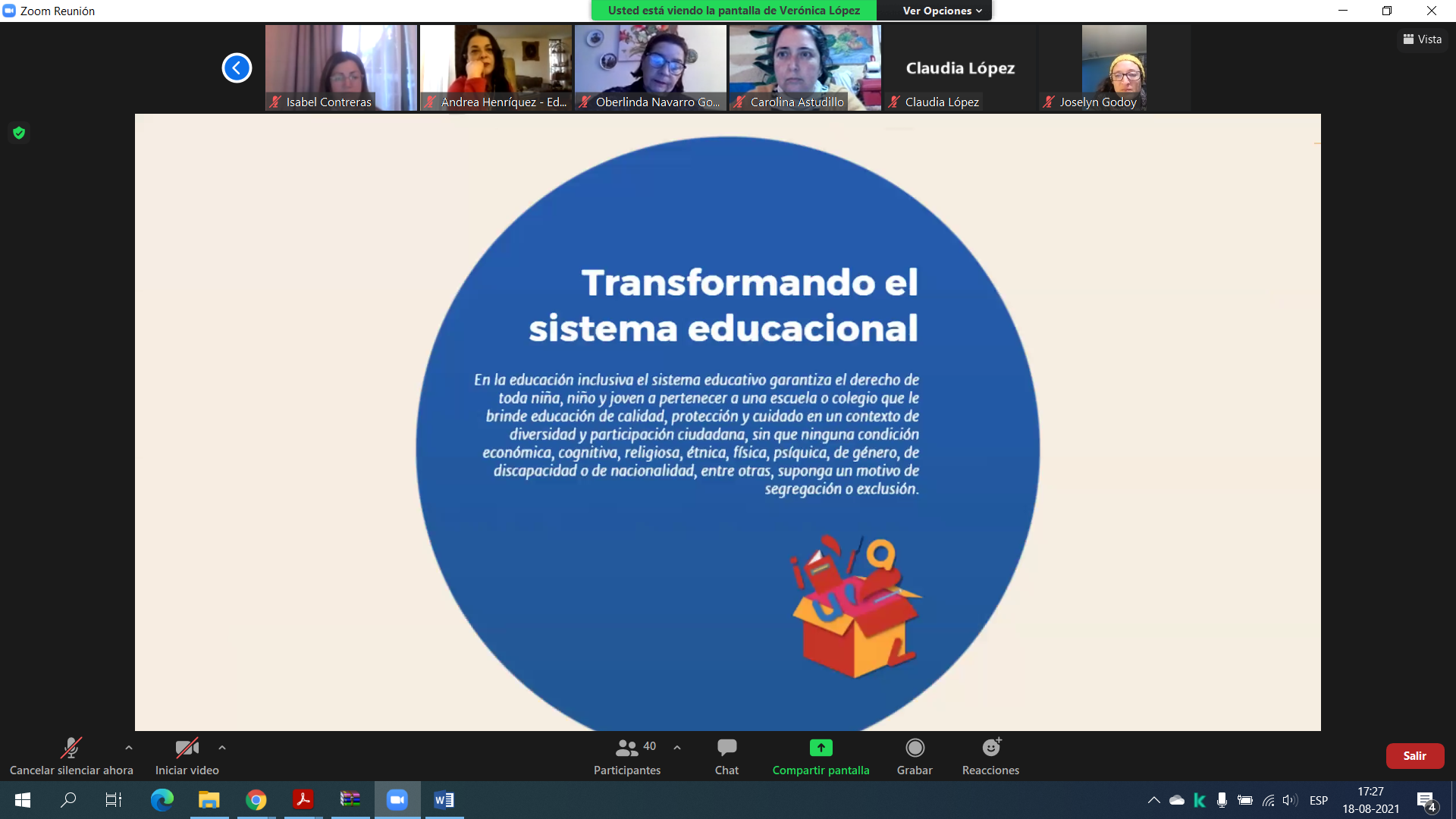Toggle system volume icon in tray
Viewport: 1456px width, 819px height.
[x=1289, y=800]
